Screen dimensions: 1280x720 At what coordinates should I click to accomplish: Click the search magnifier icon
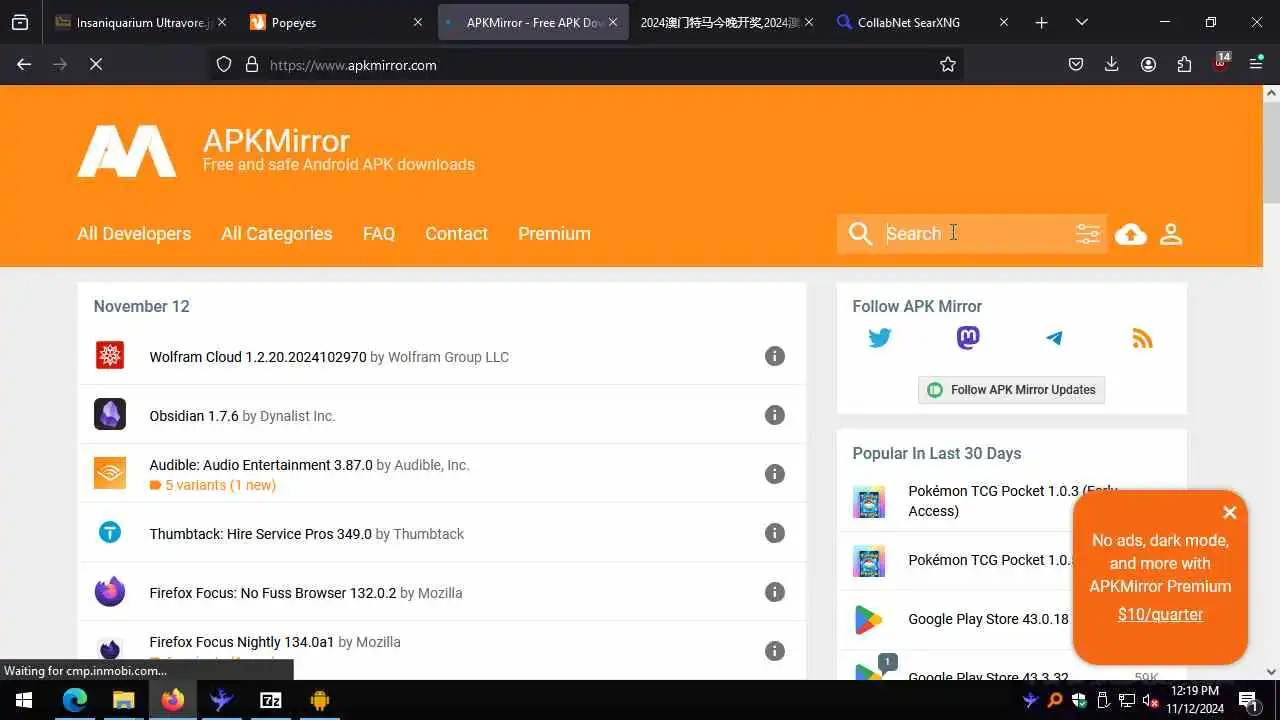pos(860,234)
